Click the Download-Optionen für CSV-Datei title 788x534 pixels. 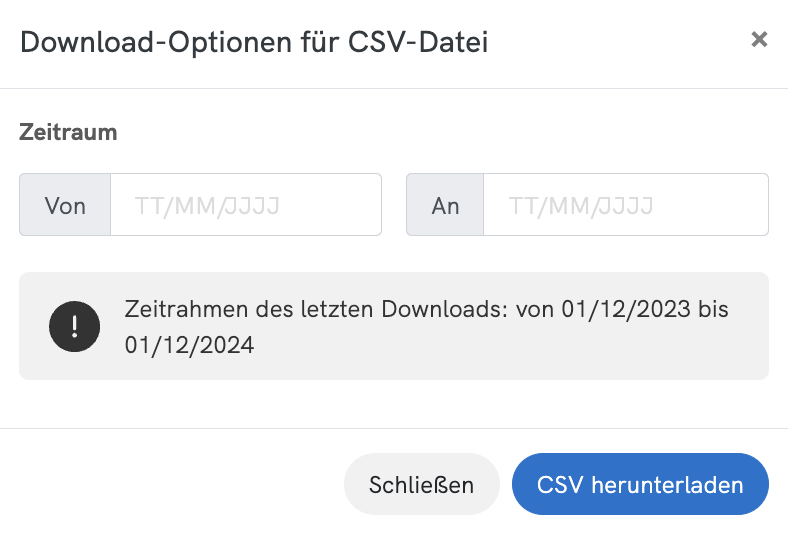(x=254, y=42)
